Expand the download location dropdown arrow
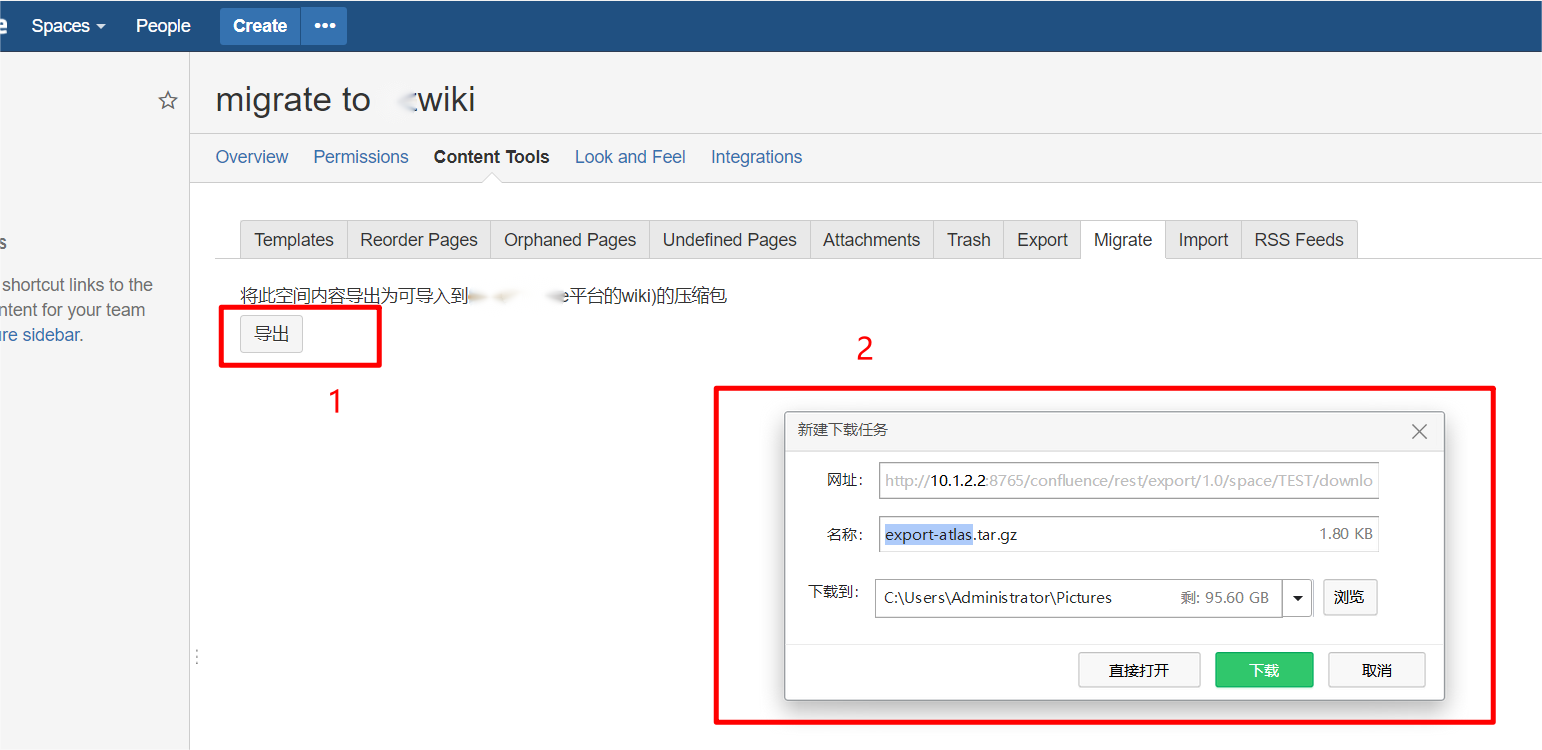1542x750 pixels. 1298,598
